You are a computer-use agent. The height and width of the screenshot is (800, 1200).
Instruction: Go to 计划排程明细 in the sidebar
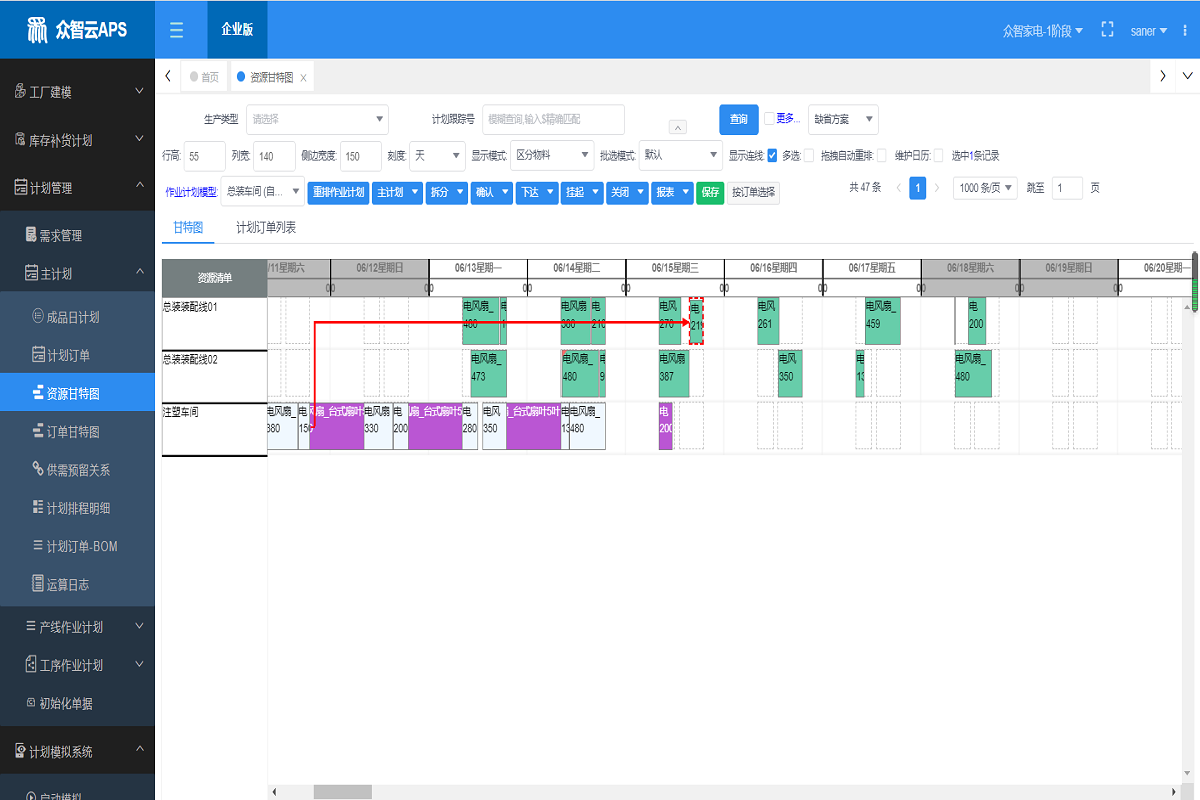[77, 508]
